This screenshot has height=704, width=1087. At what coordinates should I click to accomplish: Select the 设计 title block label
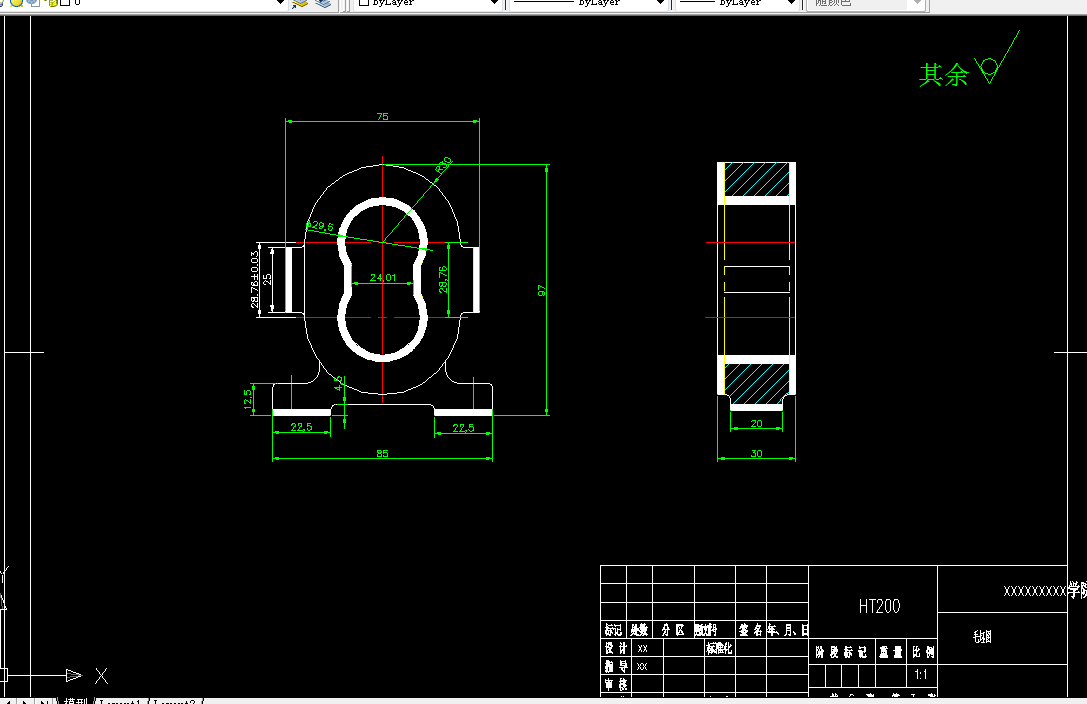click(616, 648)
